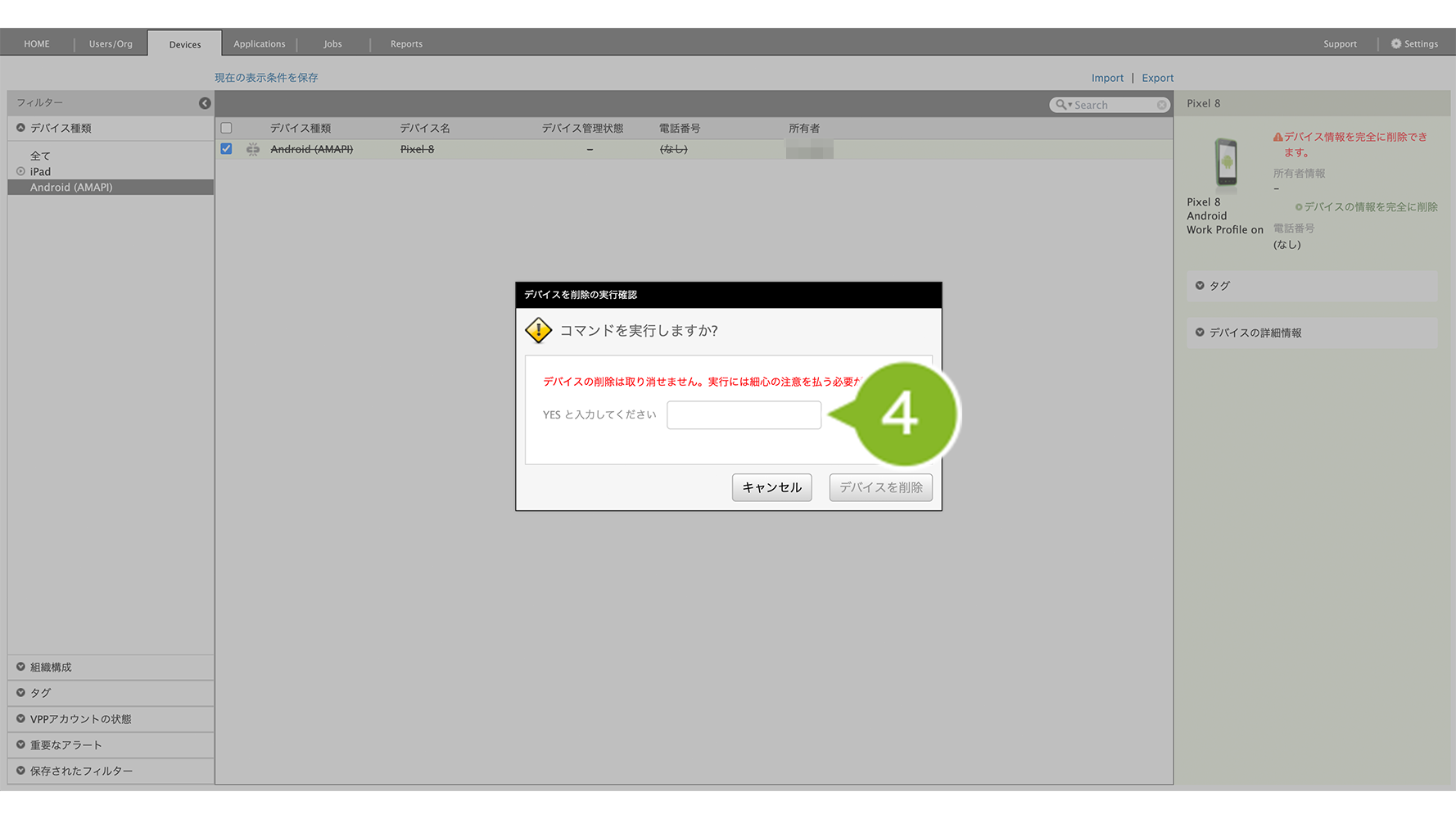This screenshot has width=1456, height=819.
Task: Click the Search input field
Action: [x=1110, y=105]
